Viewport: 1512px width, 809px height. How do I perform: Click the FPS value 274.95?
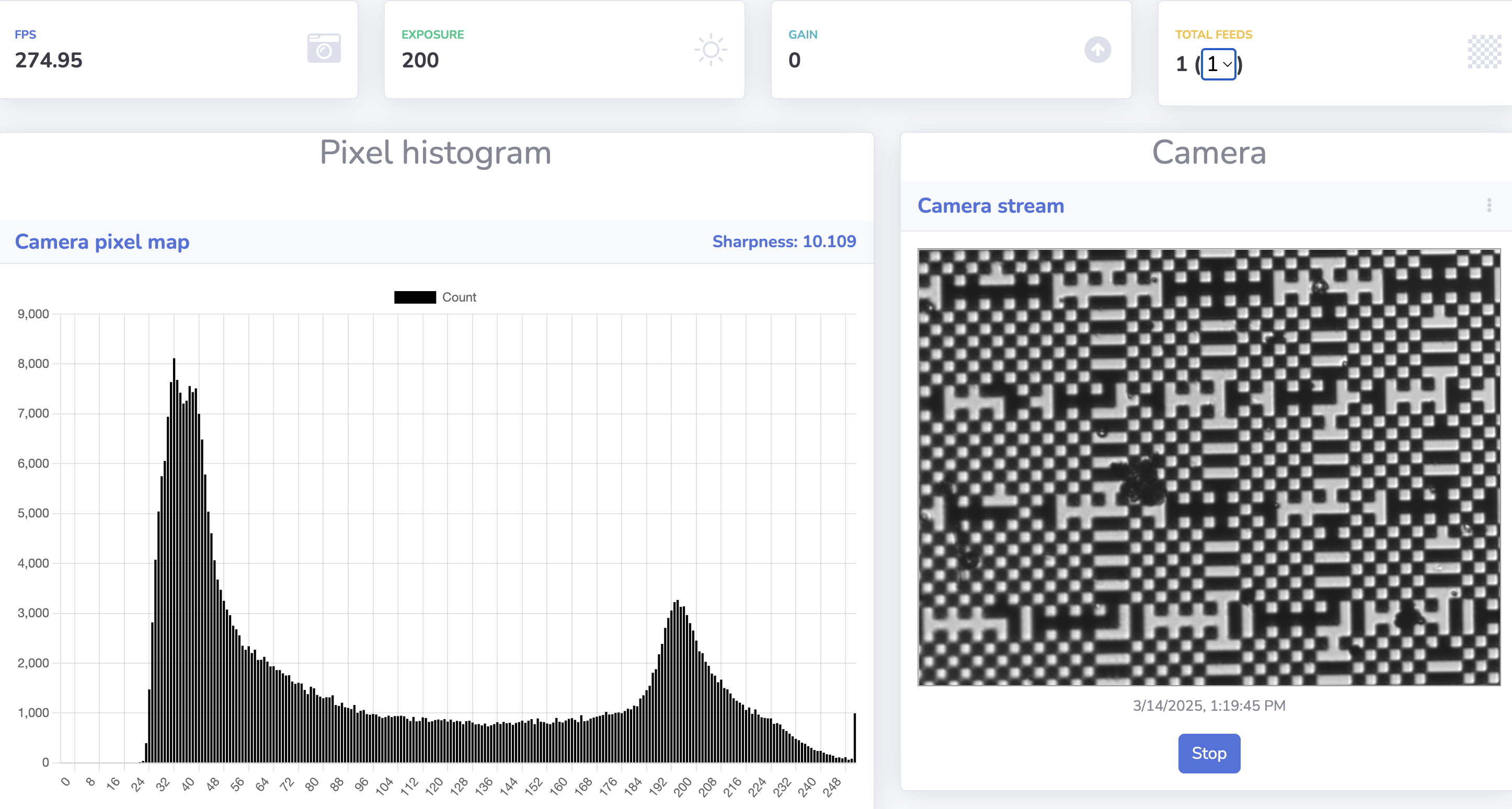click(49, 61)
